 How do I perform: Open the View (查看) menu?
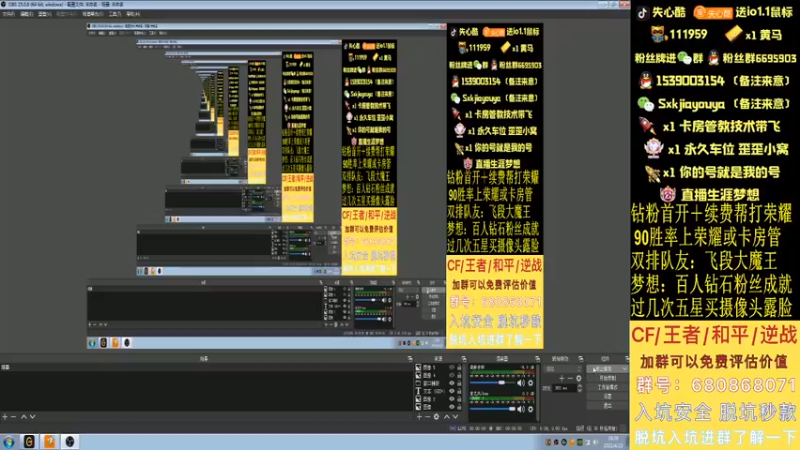[x=45, y=14]
